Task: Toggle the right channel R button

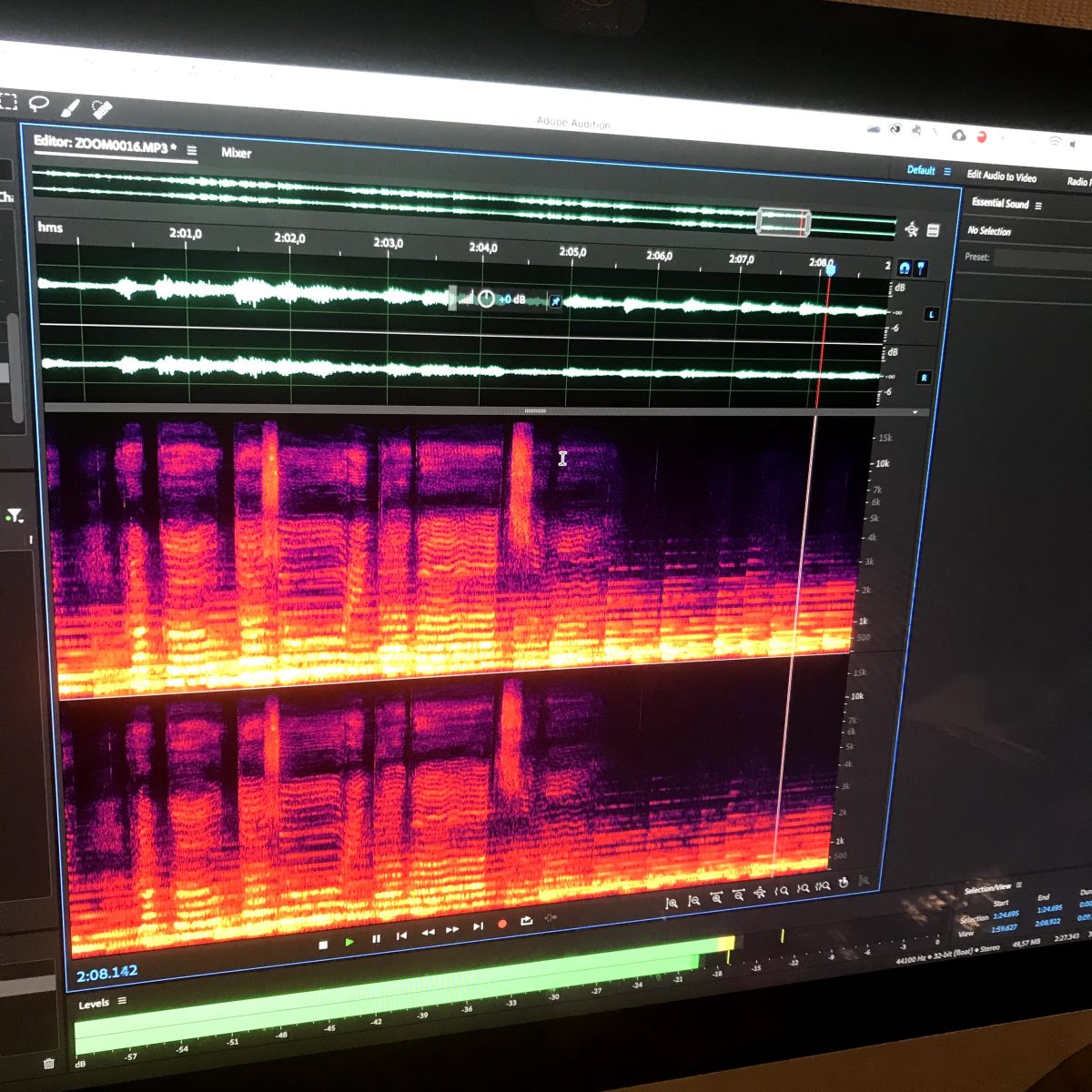Action: [924, 378]
